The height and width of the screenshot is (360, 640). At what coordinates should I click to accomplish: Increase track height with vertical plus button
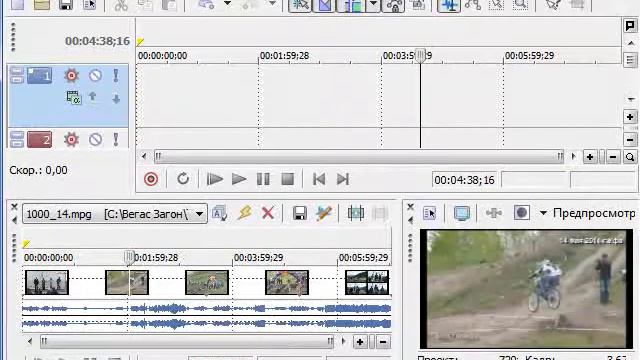(x=630, y=117)
